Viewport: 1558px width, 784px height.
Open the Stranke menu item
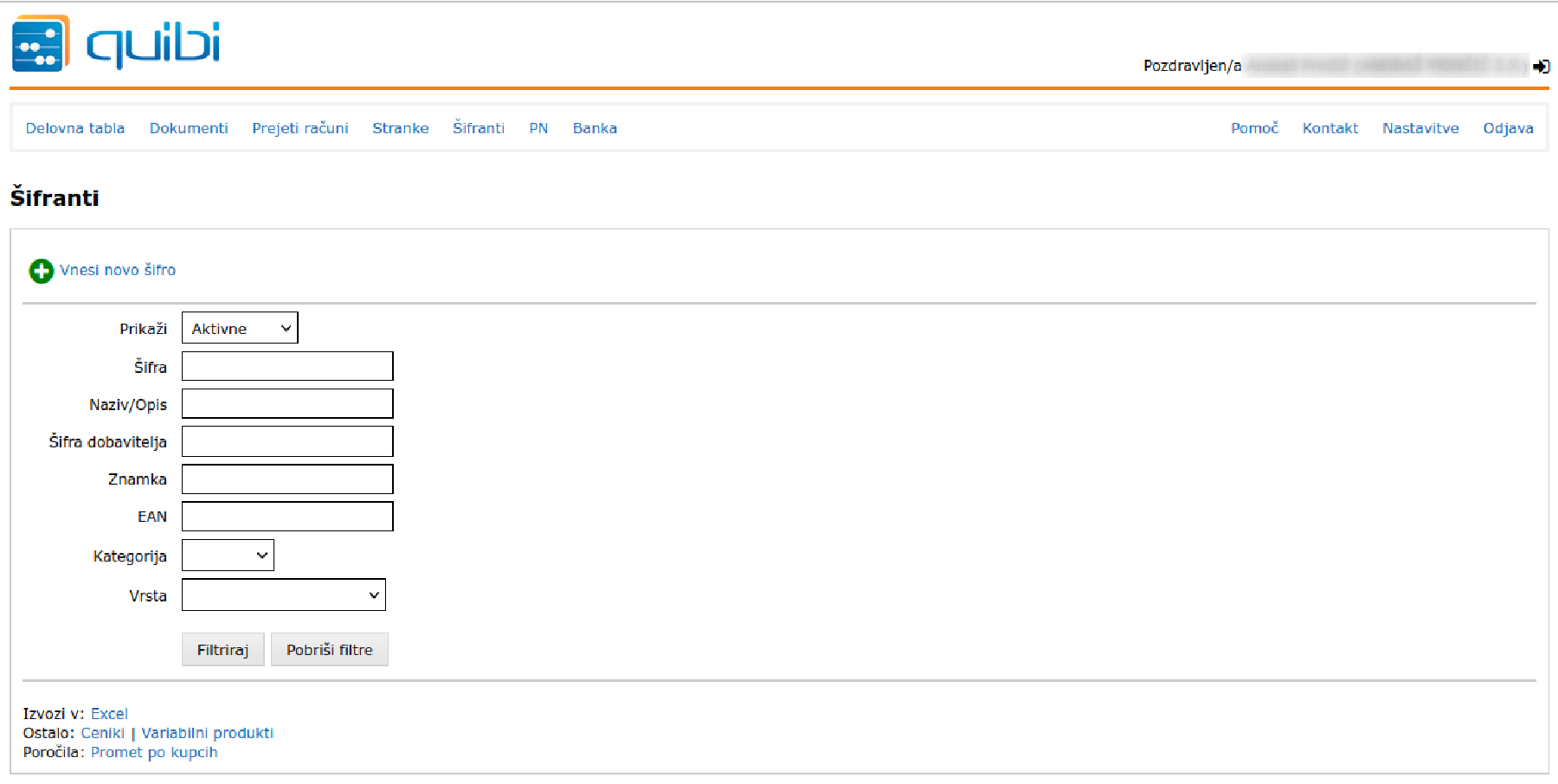coord(400,128)
